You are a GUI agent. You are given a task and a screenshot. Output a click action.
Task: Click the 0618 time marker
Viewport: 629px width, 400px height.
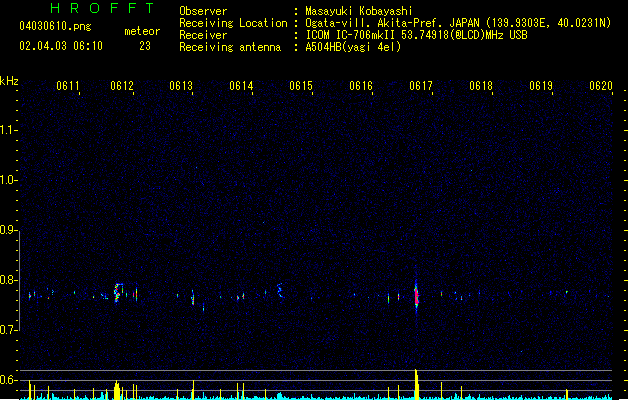pos(481,85)
